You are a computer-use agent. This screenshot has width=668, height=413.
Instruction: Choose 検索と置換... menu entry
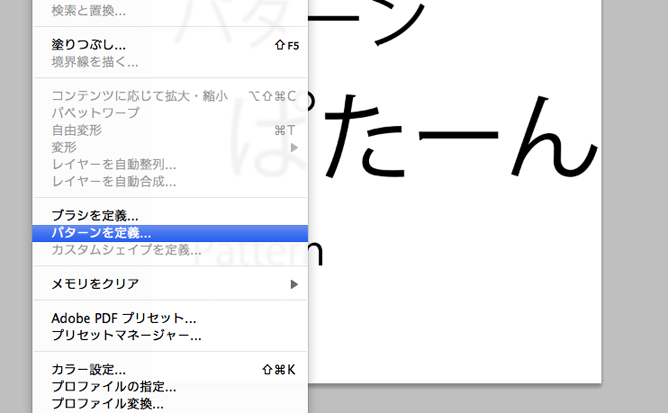(170, 11)
